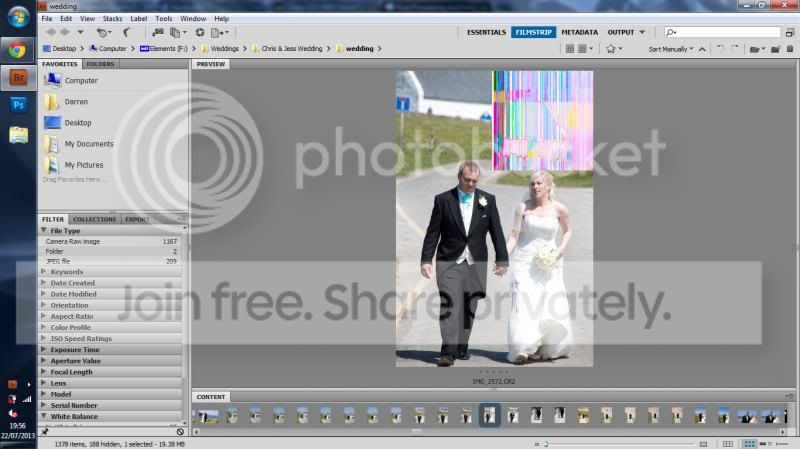Expand the Focal Length filter section
Image resolution: width=800 pixels, height=449 pixels.
[x=71, y=372]
